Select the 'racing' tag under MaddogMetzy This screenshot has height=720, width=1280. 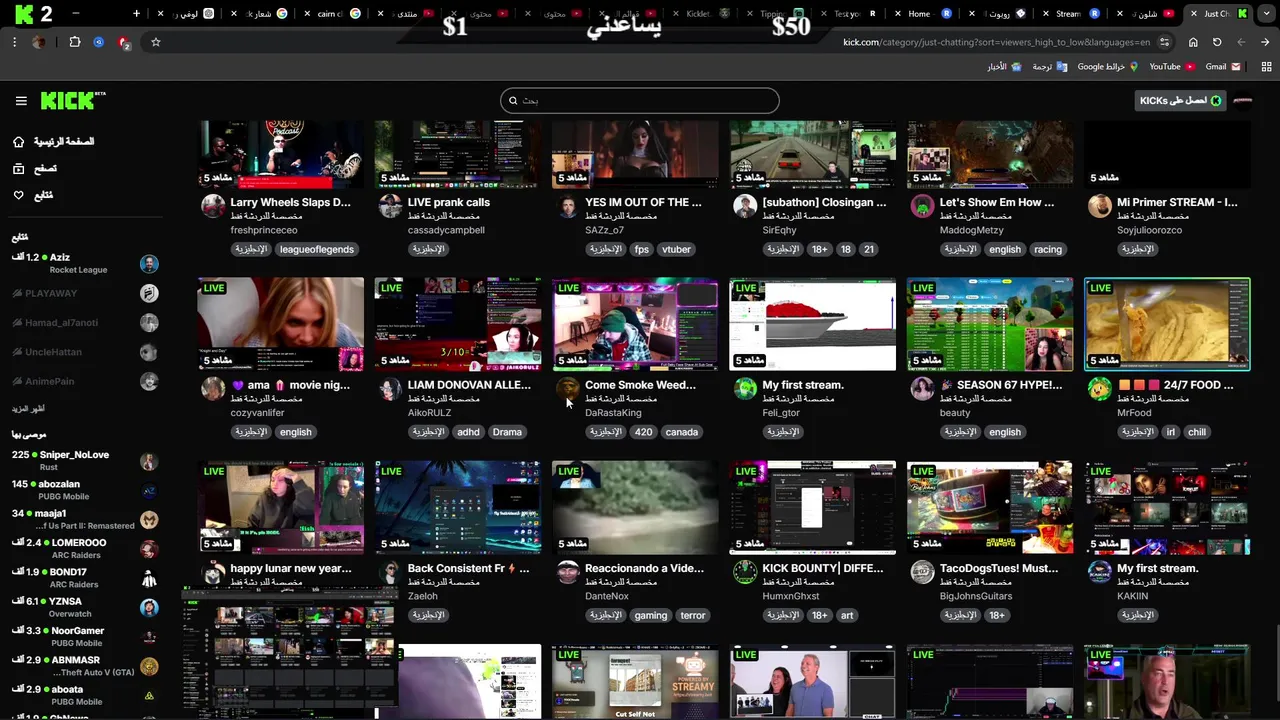[1048, 249]
